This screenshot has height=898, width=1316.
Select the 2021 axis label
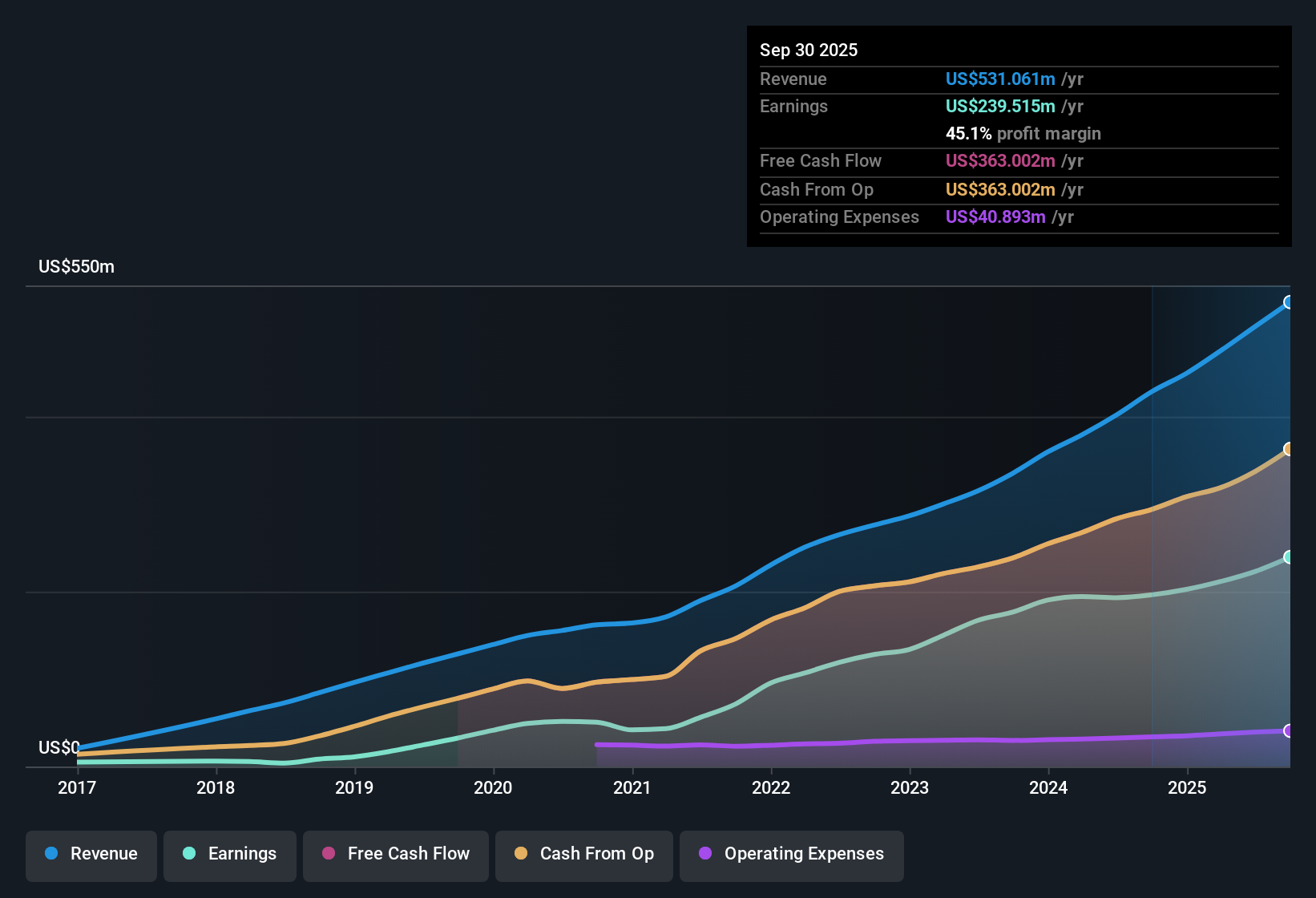tap(632, 788)
